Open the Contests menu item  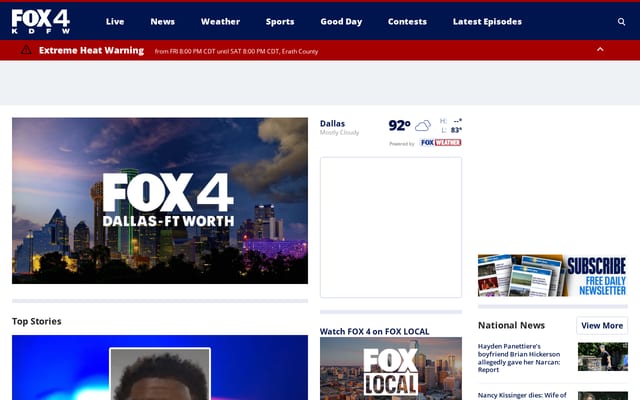click(x=407, y=22)
